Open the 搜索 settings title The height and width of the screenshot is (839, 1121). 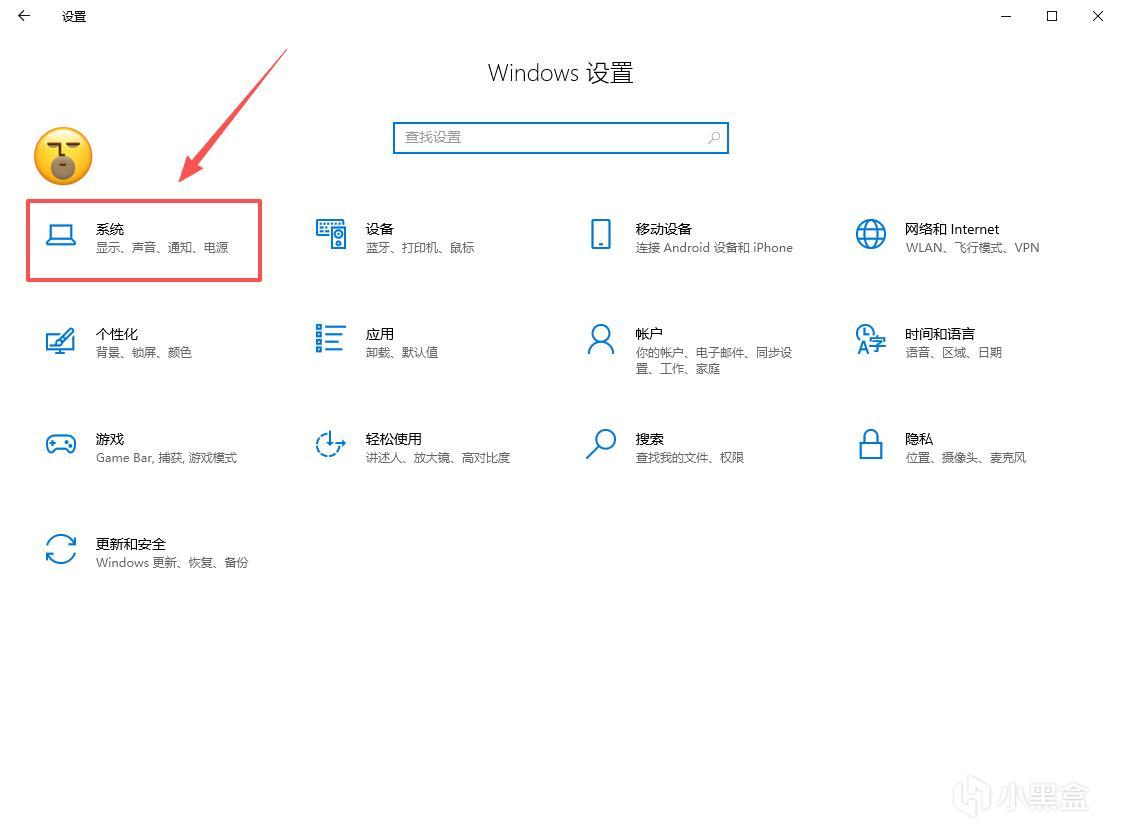[649, 439]
